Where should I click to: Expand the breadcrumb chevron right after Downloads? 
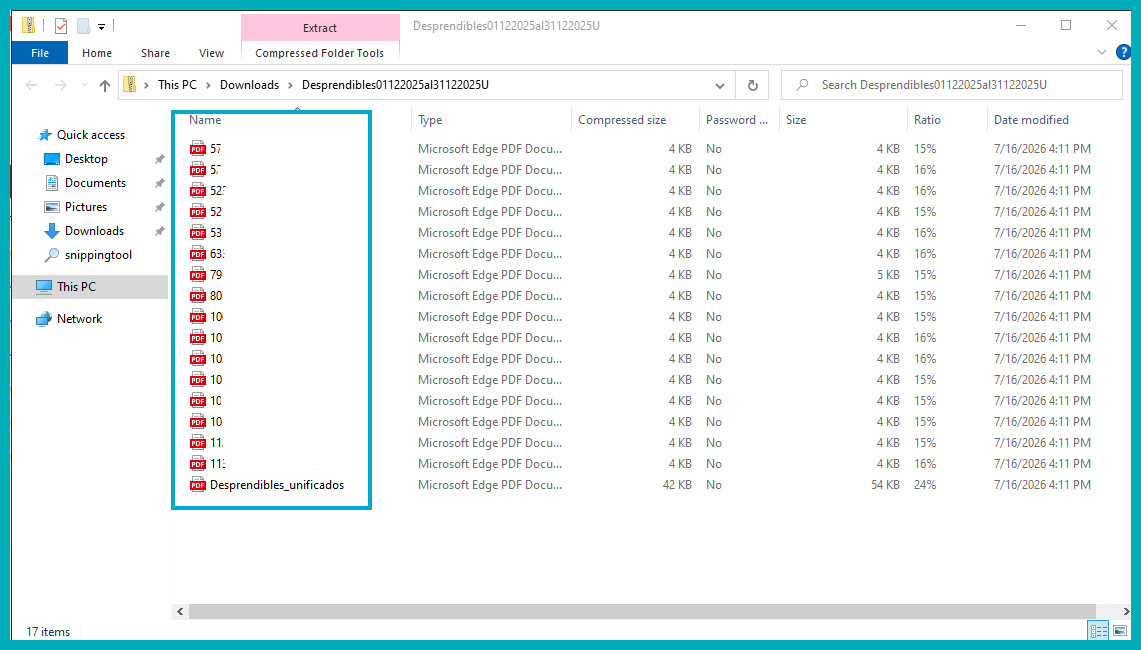[291, 85]
